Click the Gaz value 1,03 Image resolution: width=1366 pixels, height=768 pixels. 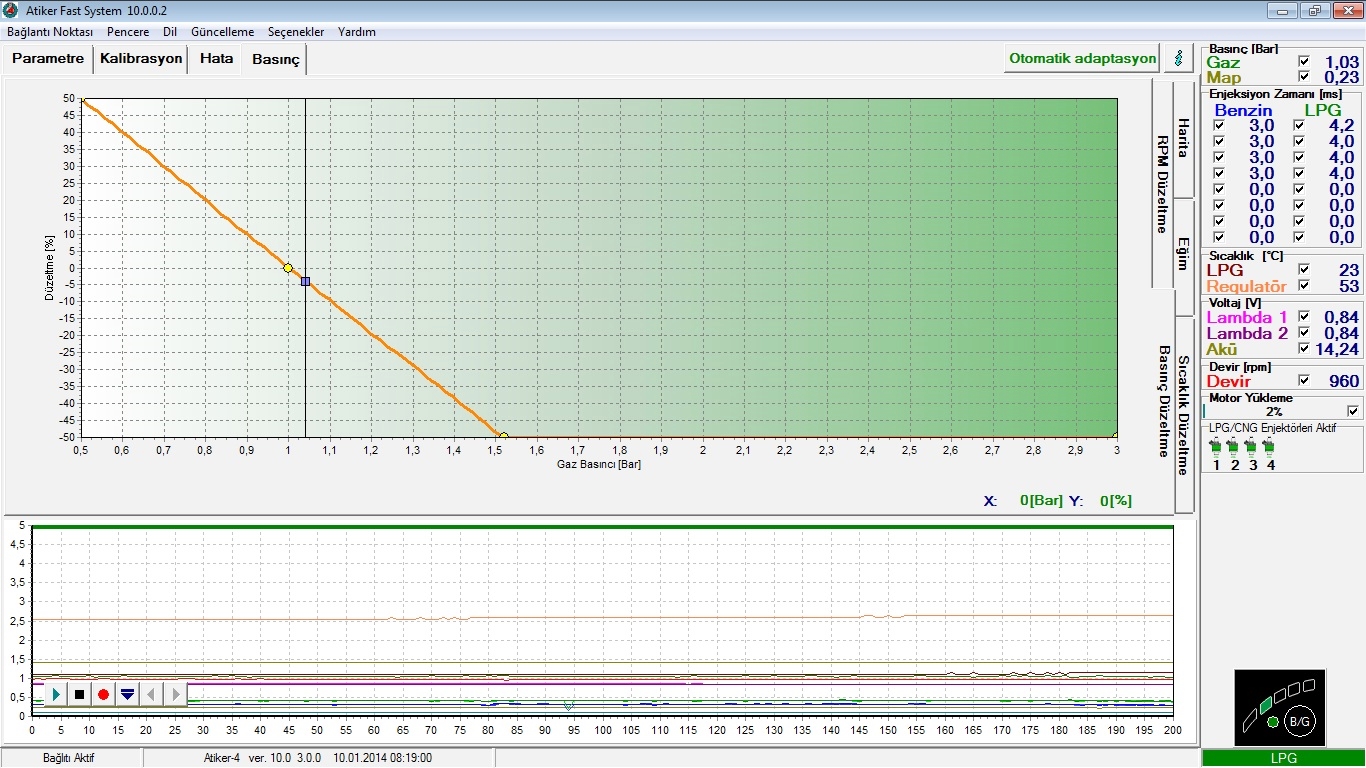[x=1342, y=62]
